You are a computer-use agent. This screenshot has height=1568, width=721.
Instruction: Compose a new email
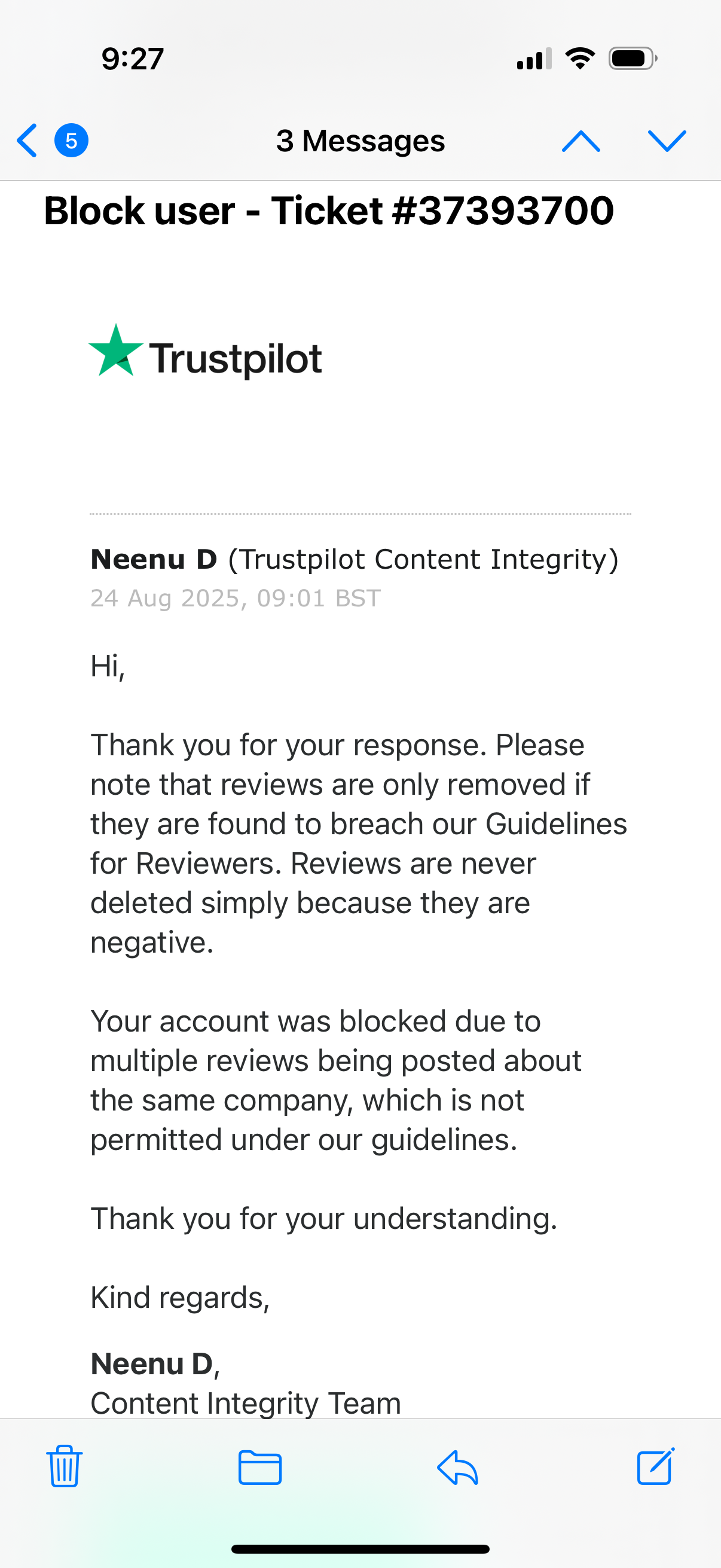pos(655,1466)
